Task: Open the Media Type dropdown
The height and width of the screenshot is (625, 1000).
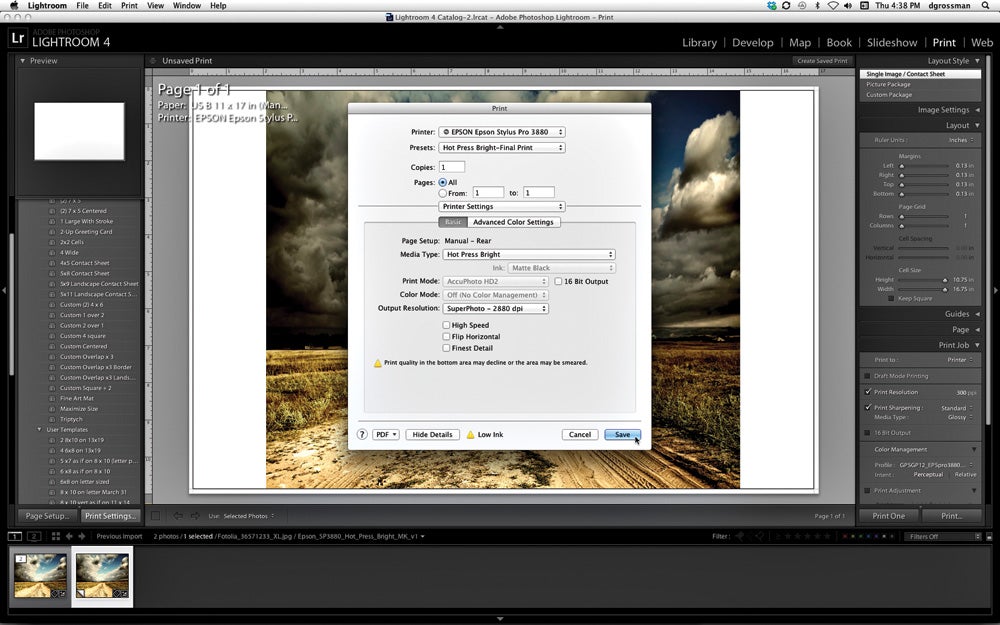Action: 529,254
